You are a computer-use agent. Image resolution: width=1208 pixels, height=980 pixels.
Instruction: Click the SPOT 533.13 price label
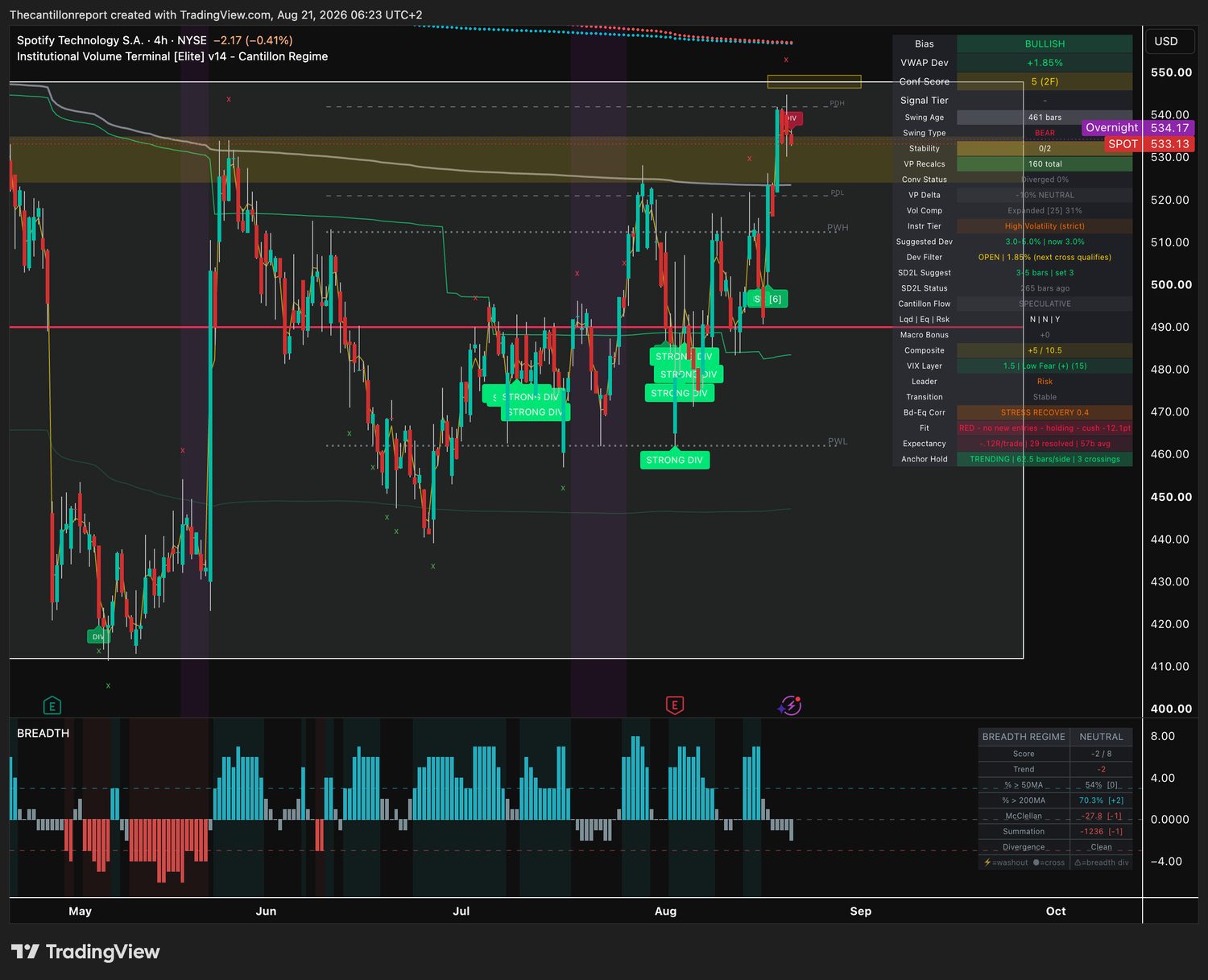[x=1148, y=144]
